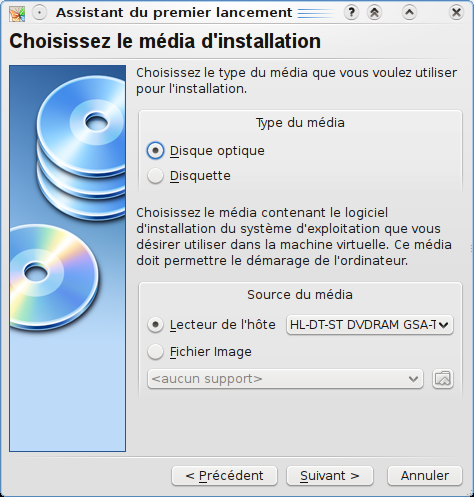Screen dimensions: 474x497
Task: Toggle the on-all-desktops pin button
Action: pos(39,13)
